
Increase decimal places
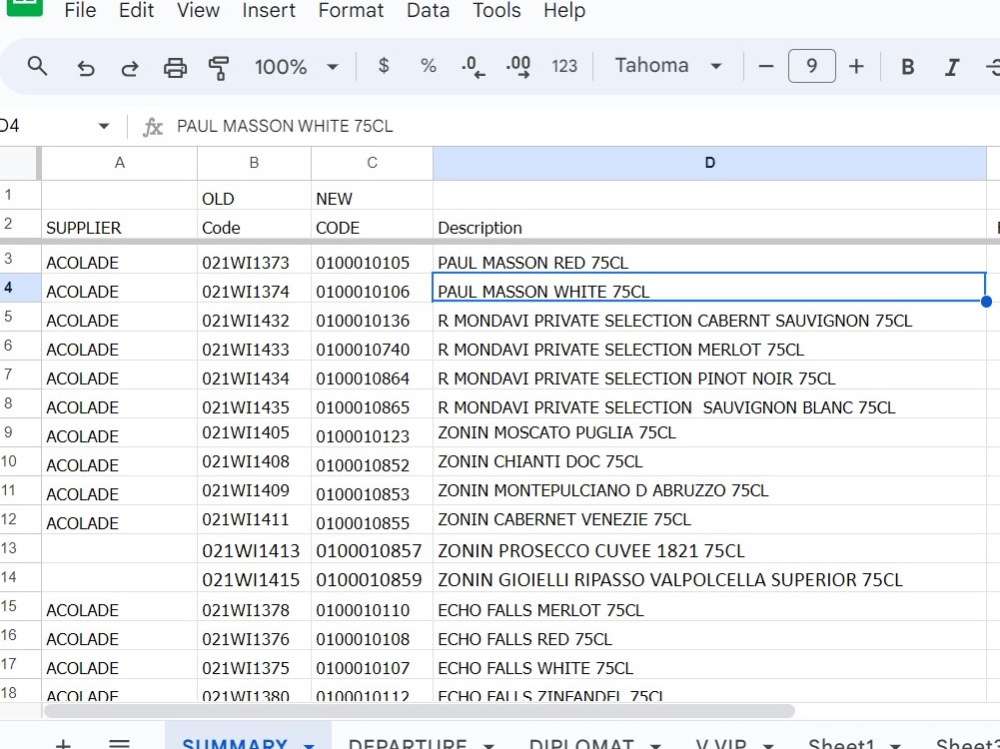coord(516,66)
